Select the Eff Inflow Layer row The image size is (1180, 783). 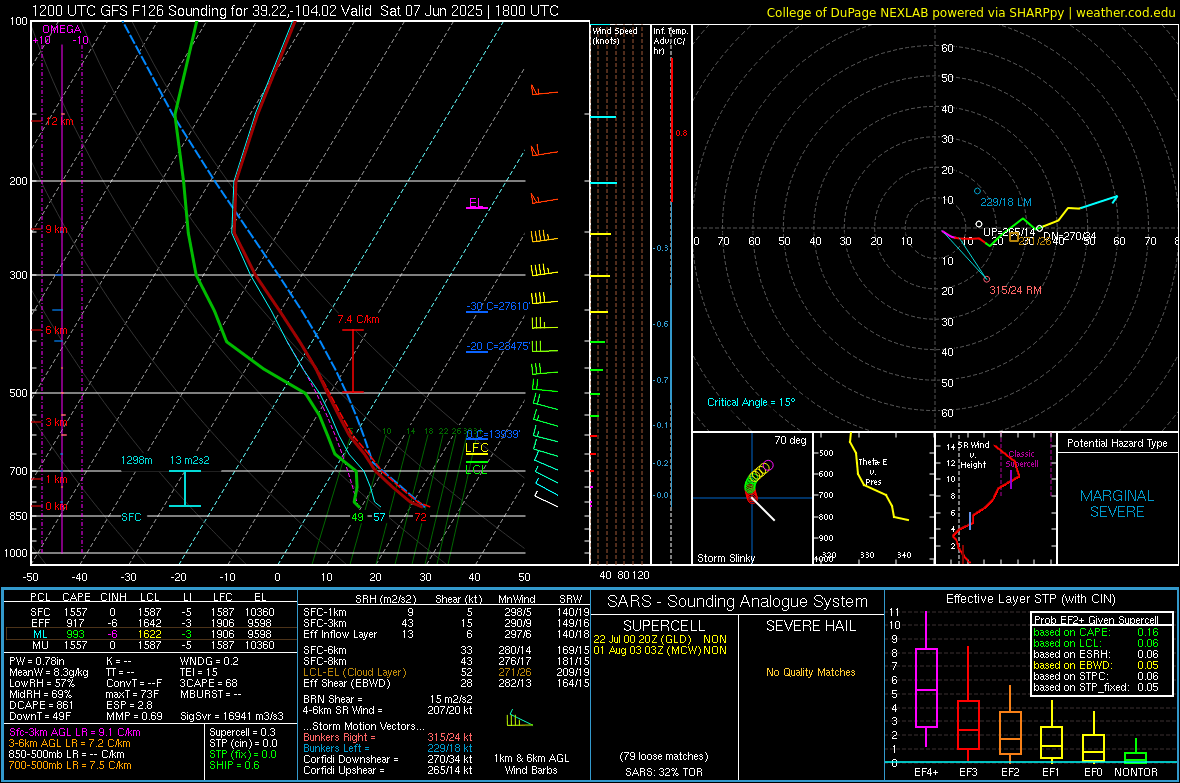click(446, 634)
